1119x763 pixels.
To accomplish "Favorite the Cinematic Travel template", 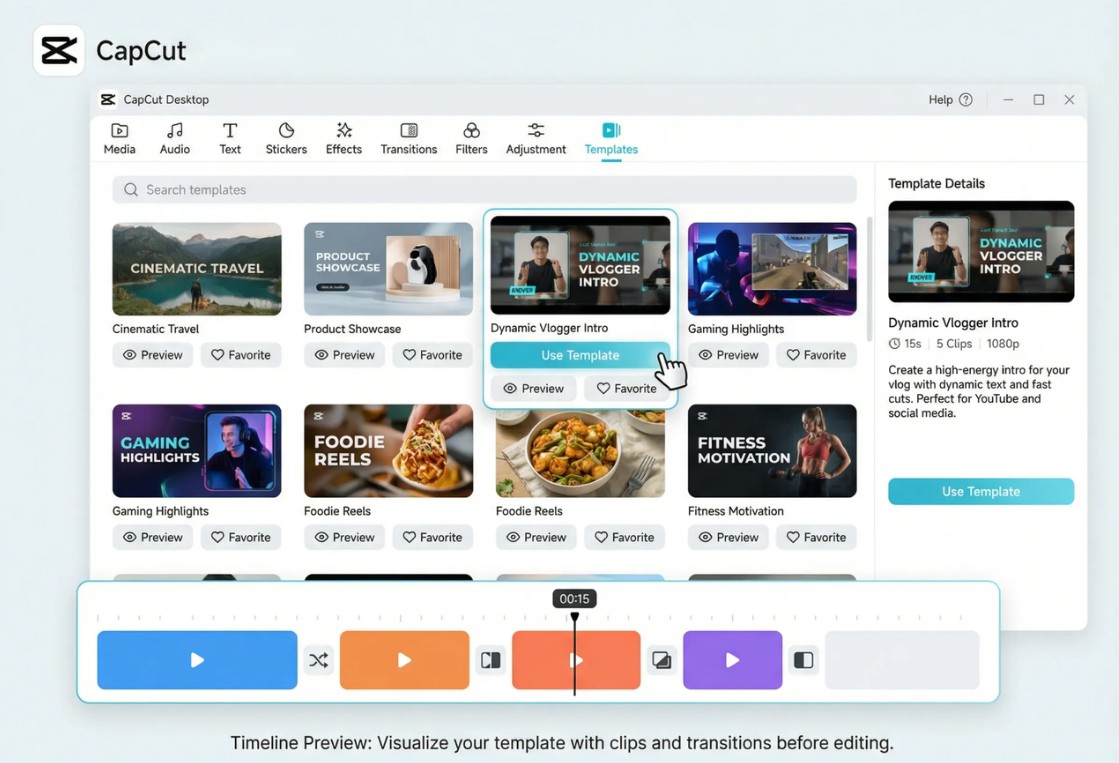I will click(241, 355).
